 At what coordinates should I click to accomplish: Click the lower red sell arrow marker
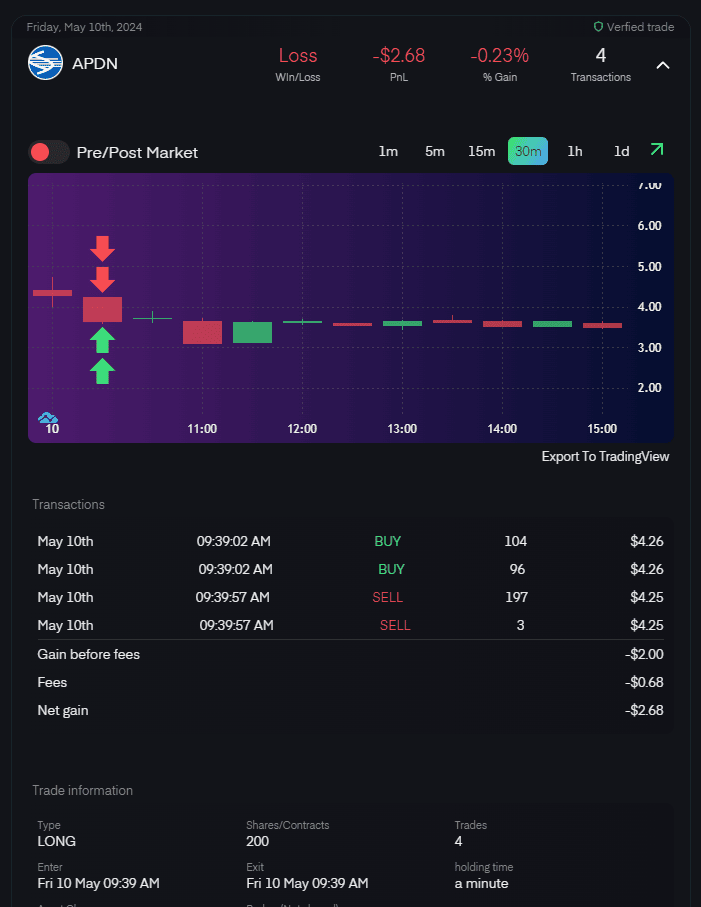(103, 279)
